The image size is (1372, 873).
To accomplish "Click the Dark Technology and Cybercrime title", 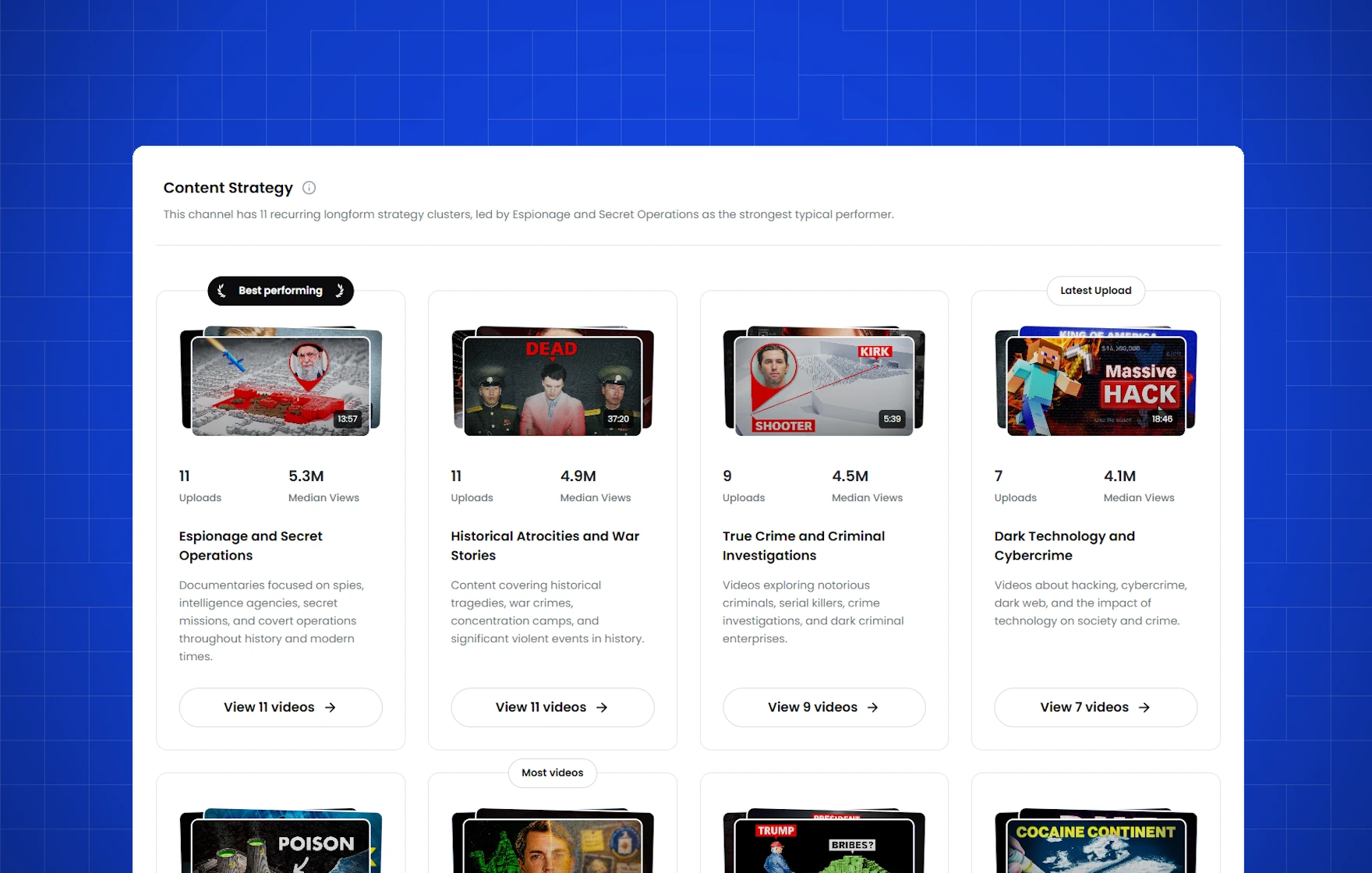I will (1064, 546).
